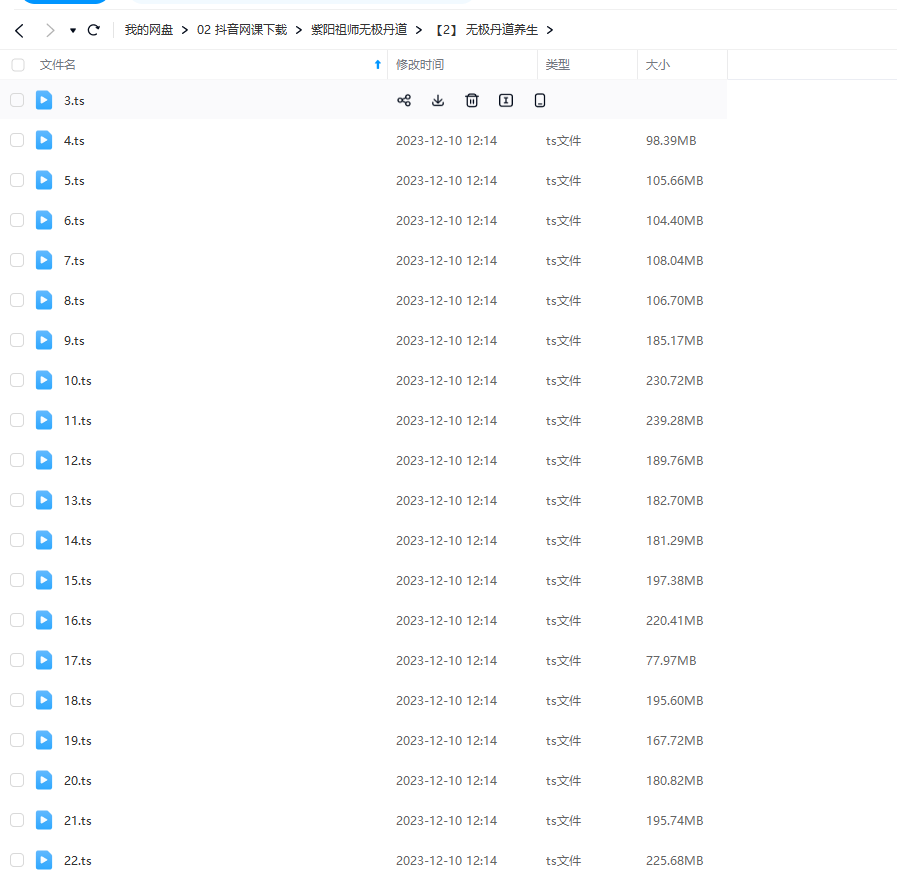Check the box for 10.ts
This screenshot has width=897, height=890.
click(17, 380)
